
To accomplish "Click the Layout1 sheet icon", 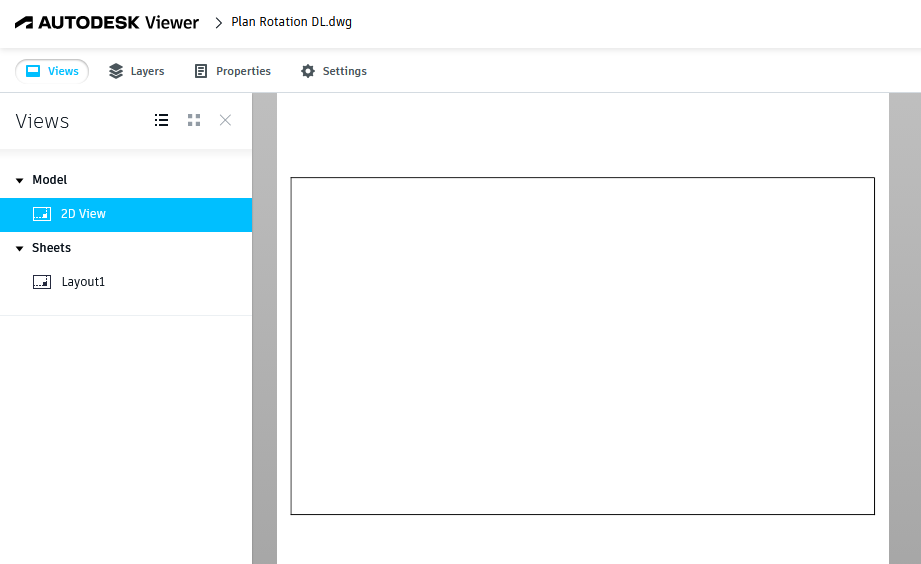I will point(42,282).
